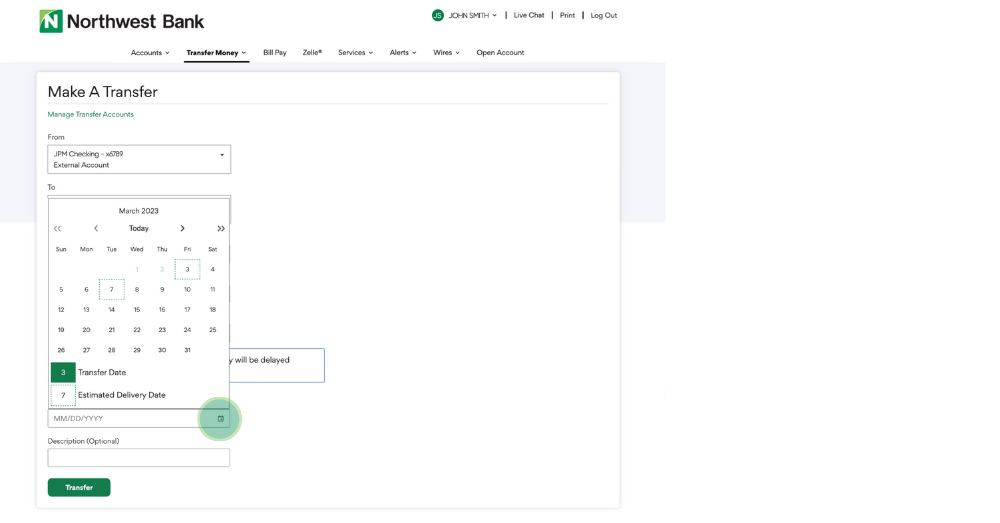The height and width of the screenshot is (523, 1000).
Task: Click the Log Out link
Action: point(603,15)
